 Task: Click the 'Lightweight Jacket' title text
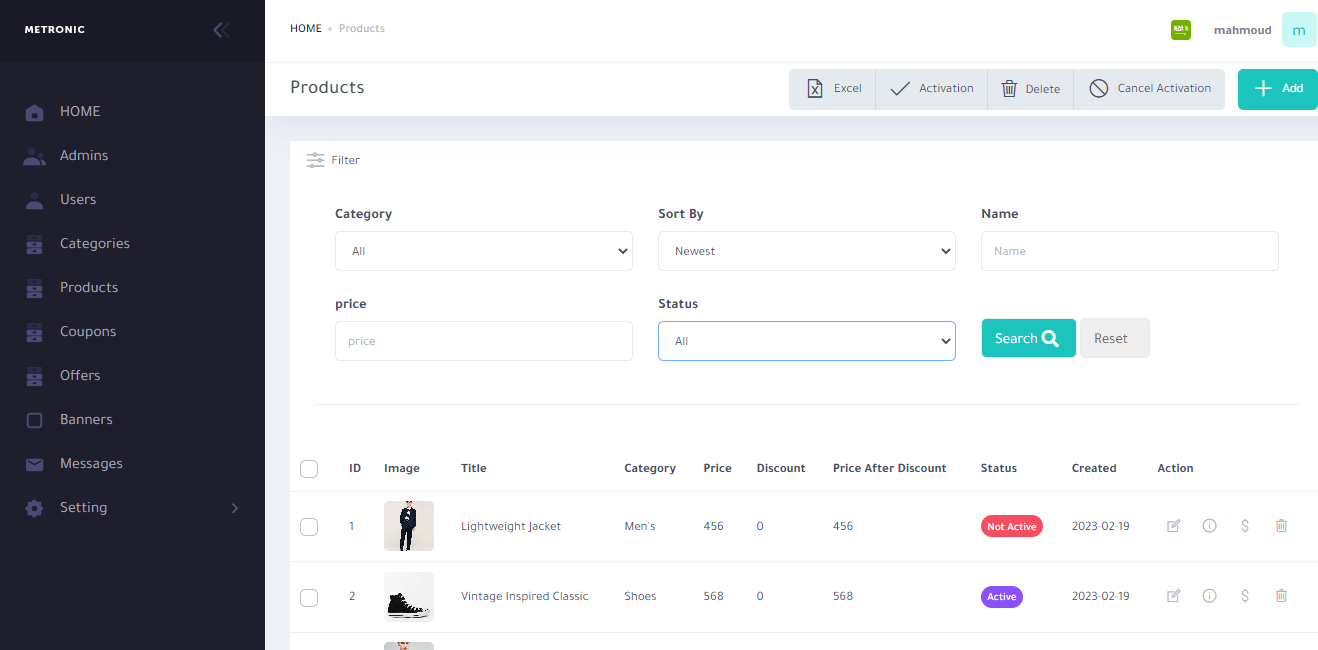[511, 527]
